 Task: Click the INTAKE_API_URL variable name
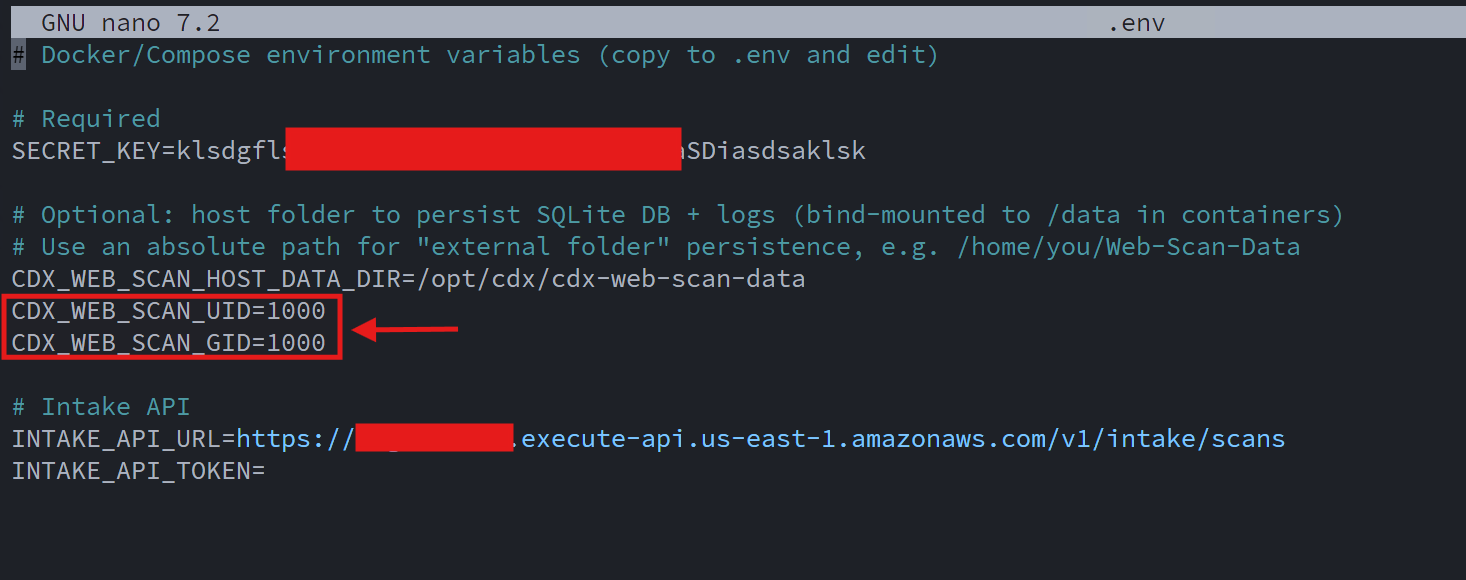(116, 439)
